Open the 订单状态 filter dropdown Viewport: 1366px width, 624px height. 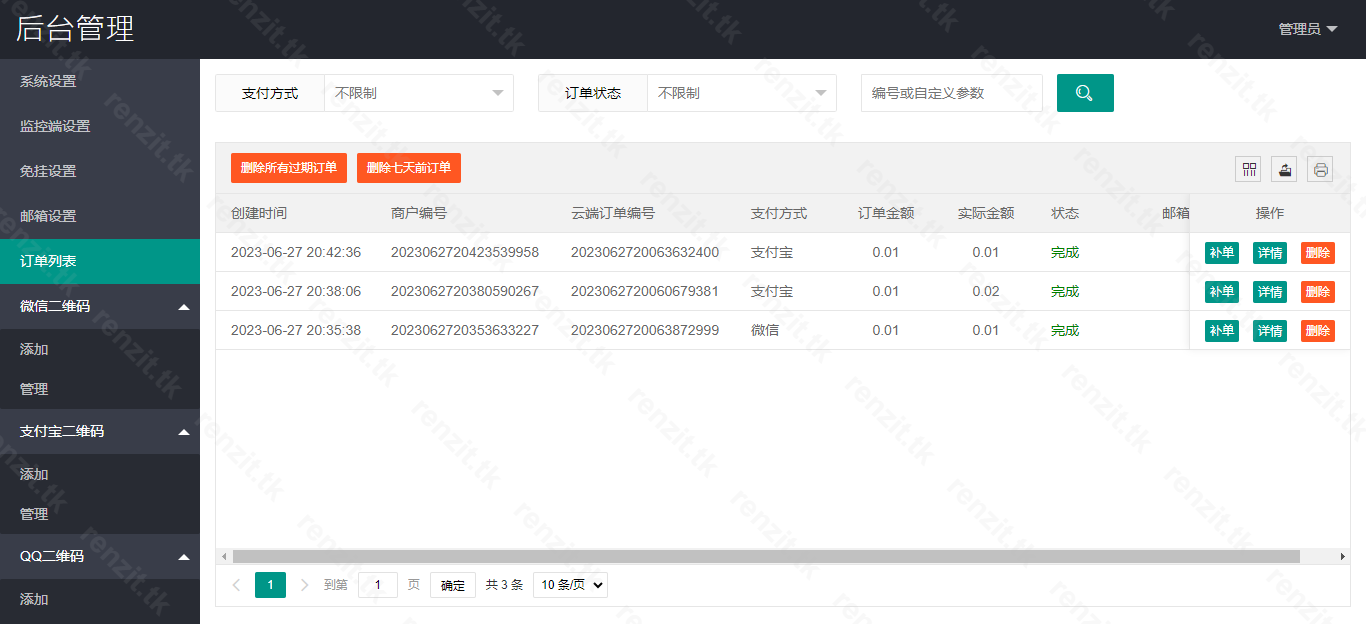click(x=740, y=92)
